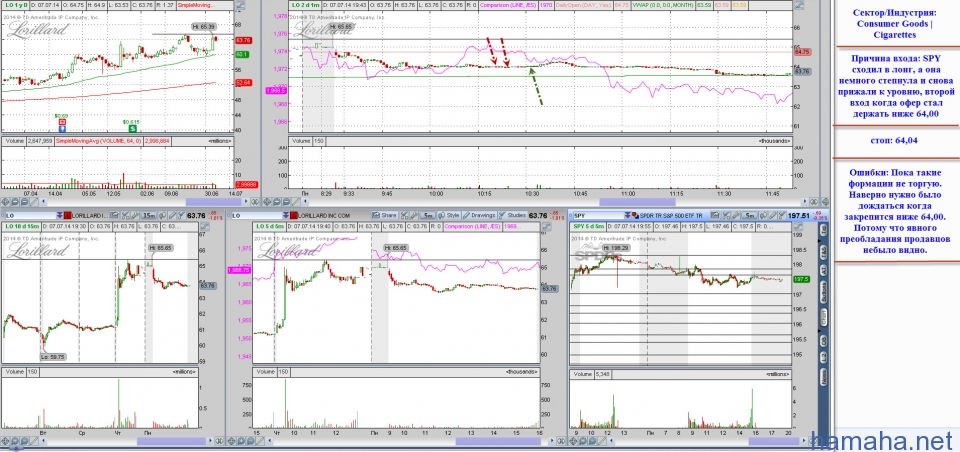Click the SPY symbol input field
960x452 pixels.
click(598, 215)
